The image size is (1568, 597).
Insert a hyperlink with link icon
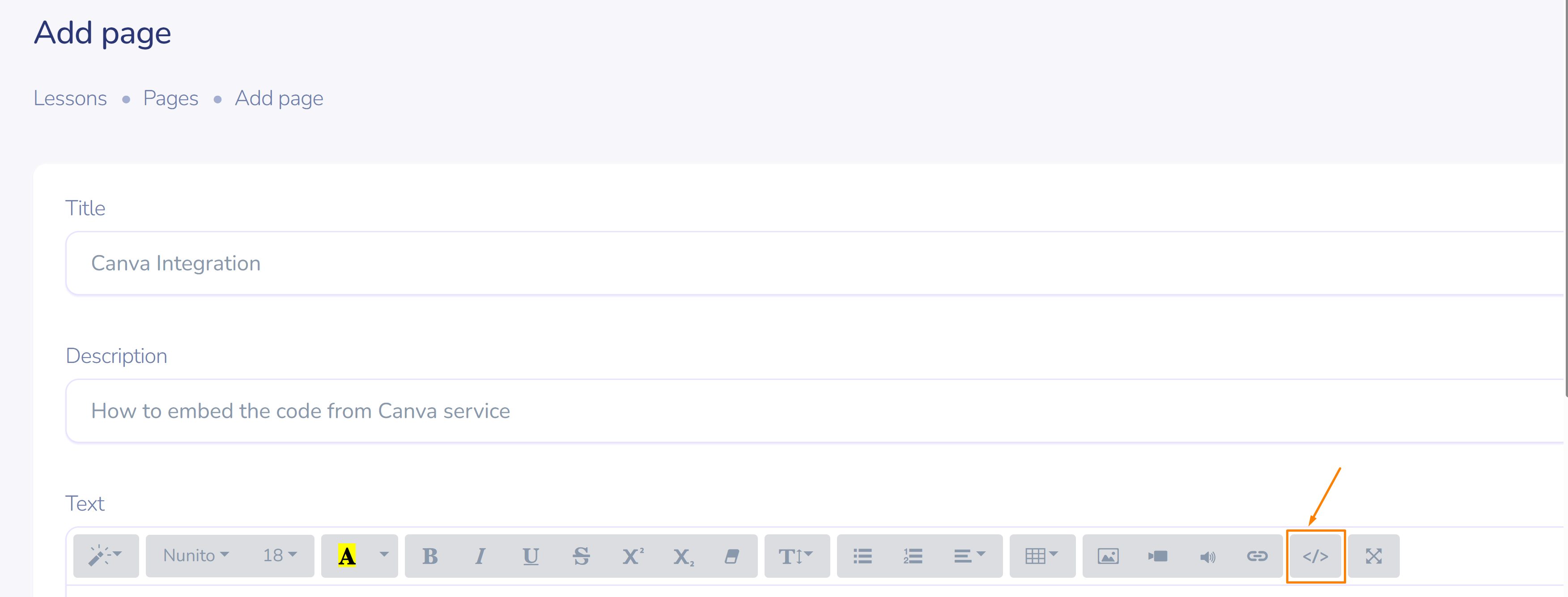[1257, 556]
